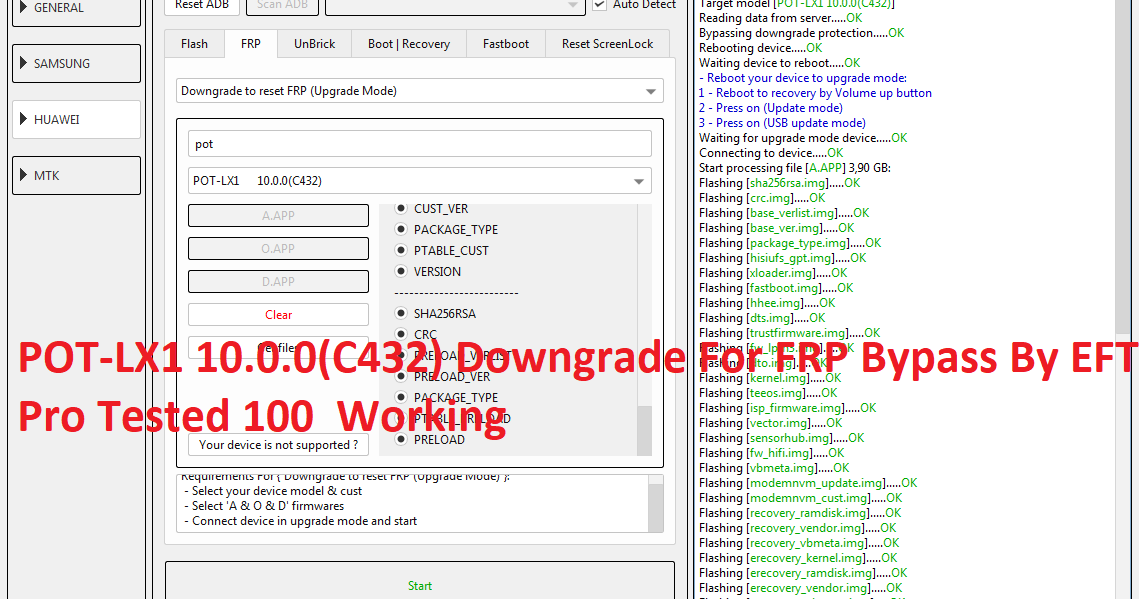
Task: Expand the HUAWEI section
Action: pos(76,120)
